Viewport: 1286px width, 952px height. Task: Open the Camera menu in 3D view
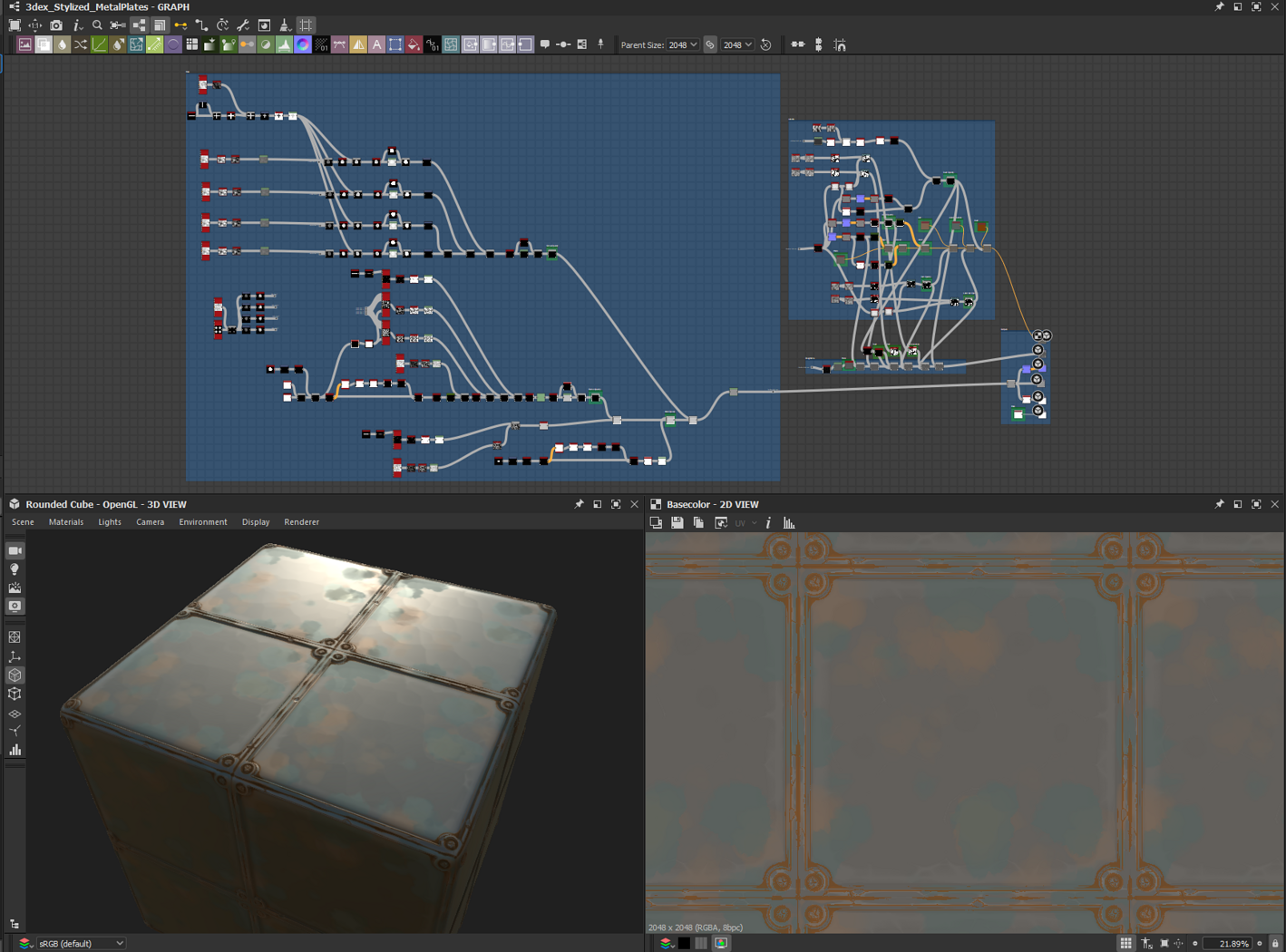tap(151, 522)
